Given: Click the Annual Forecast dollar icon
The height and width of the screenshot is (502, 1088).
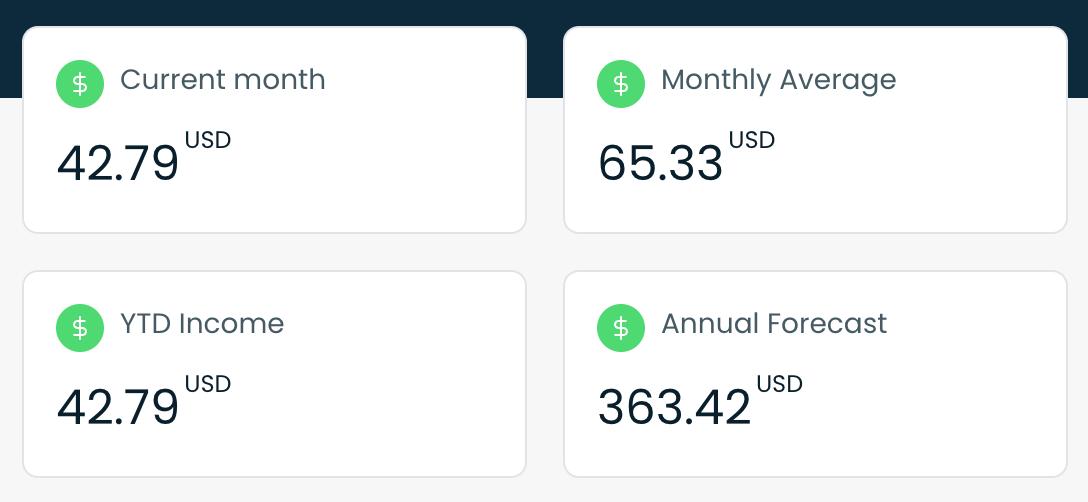Looking at the screenshot, I should click(x=621, y=328).
